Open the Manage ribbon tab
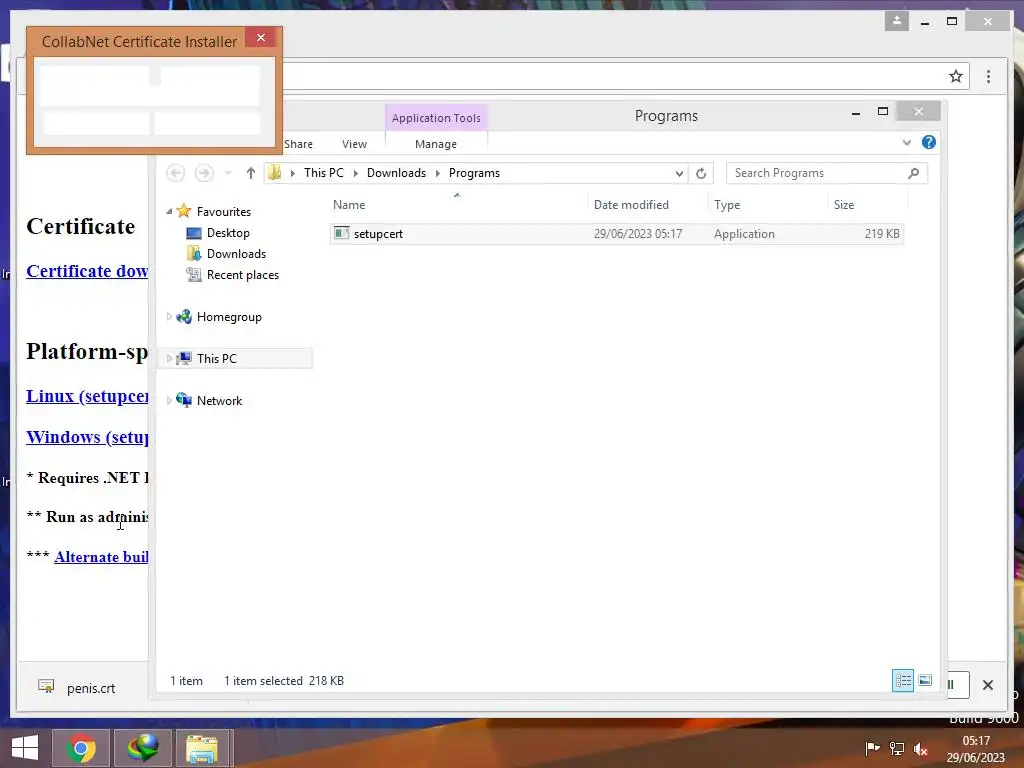This screenshot has height=768, width=1024. pos(436,144)
